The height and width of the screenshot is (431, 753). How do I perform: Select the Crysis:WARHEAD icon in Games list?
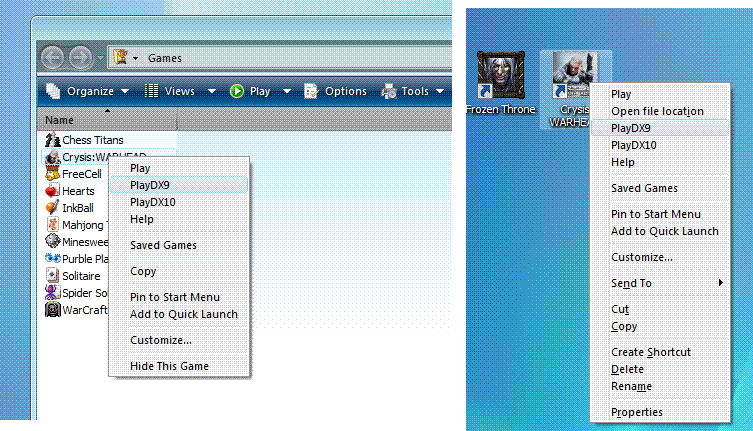52,157
